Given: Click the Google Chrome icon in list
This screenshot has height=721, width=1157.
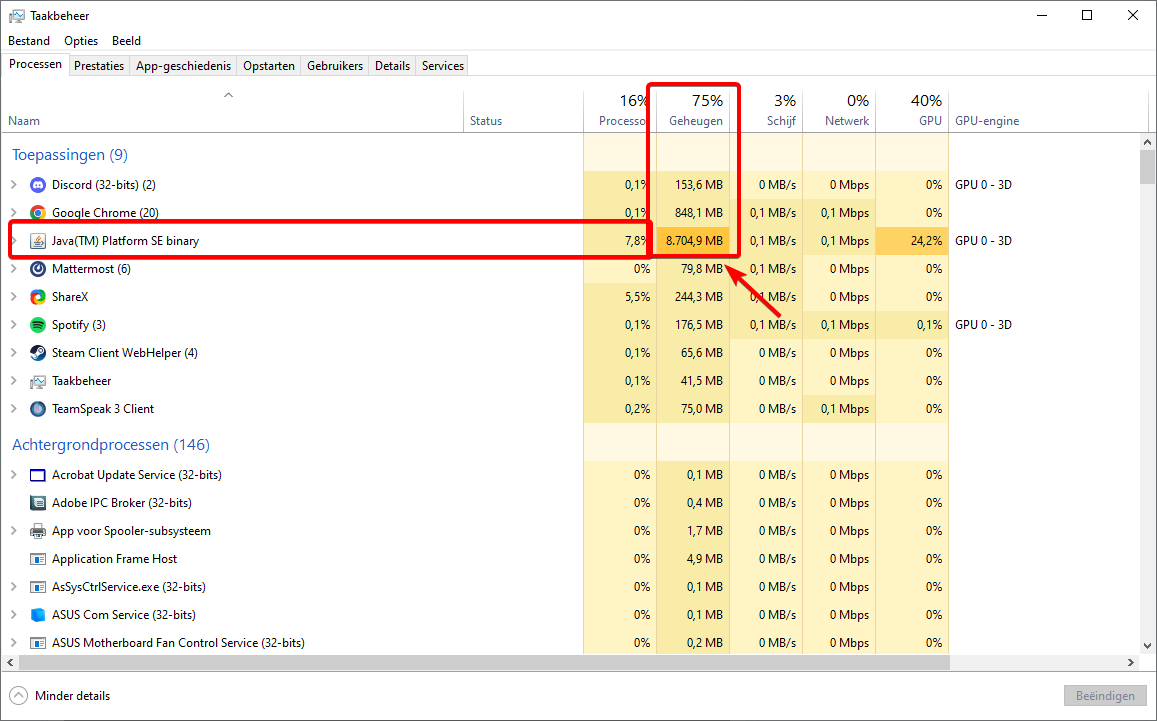Looking at the screenshot, I should 38,213.
